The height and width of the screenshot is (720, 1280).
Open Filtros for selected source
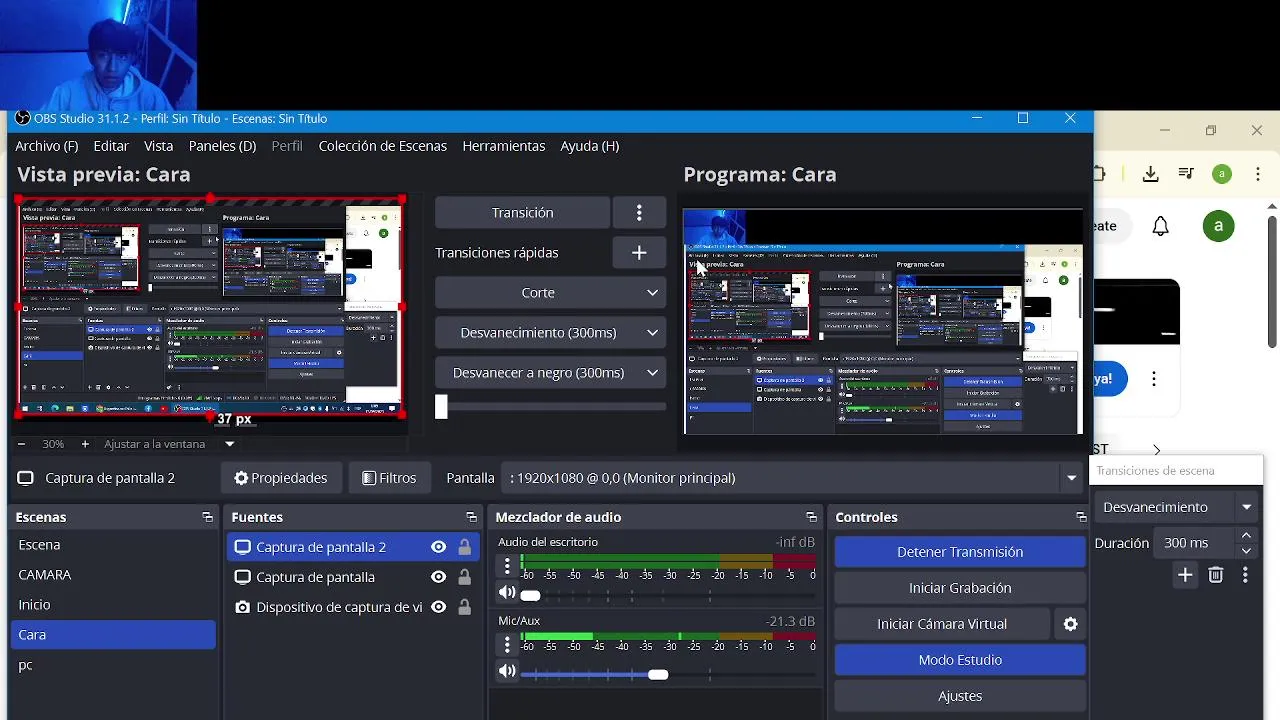point(389,478)
